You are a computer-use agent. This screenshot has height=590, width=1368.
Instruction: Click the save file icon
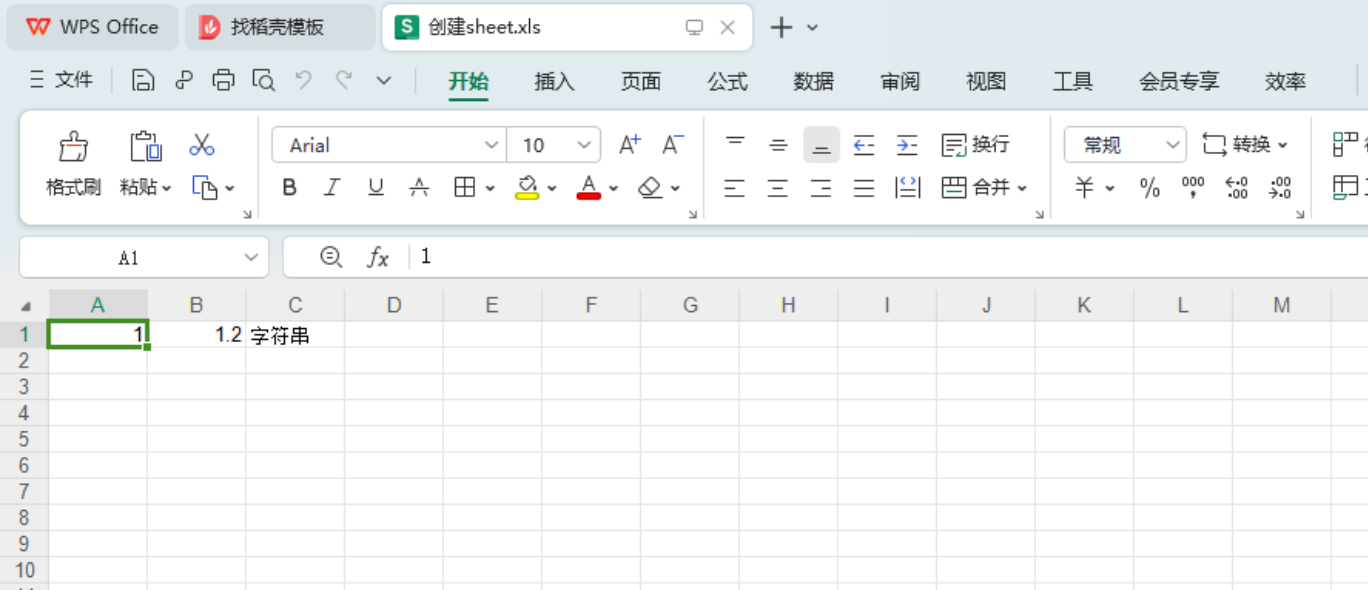[142, 79]
